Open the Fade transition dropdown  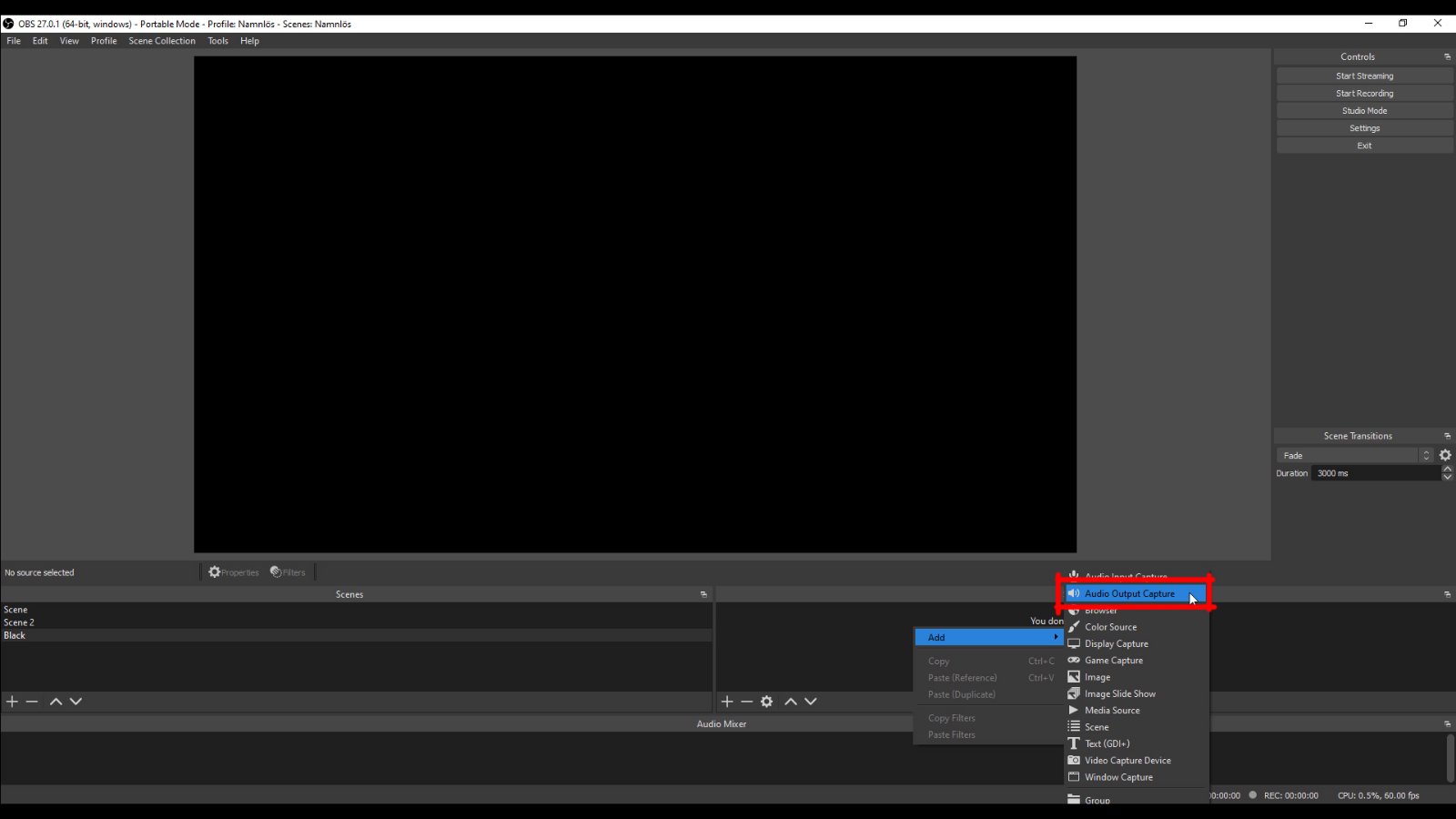(1354, 455)
